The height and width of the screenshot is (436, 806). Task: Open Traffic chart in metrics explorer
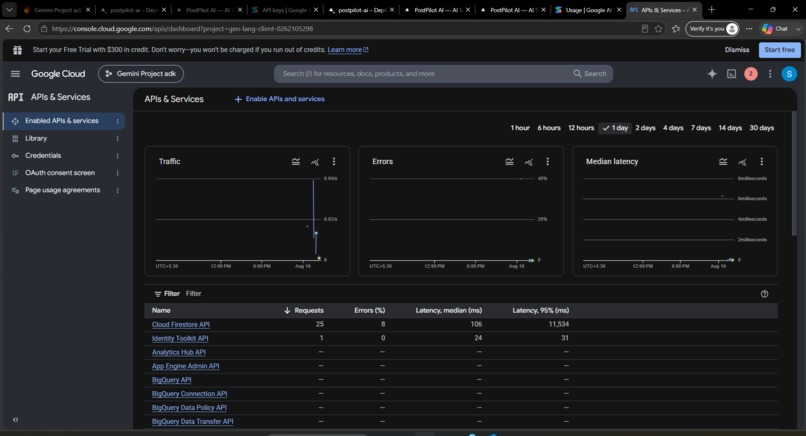(315, 162)
